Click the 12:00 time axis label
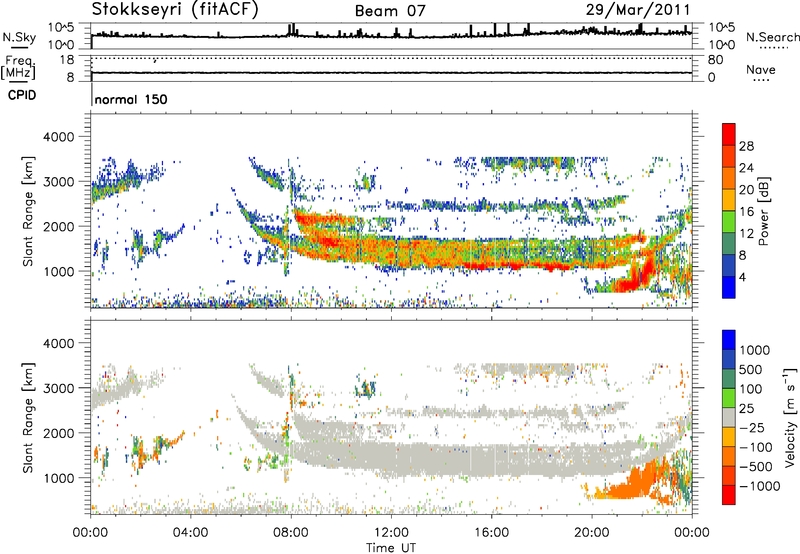This screenshot has height=554, width=800. point(391,533)
